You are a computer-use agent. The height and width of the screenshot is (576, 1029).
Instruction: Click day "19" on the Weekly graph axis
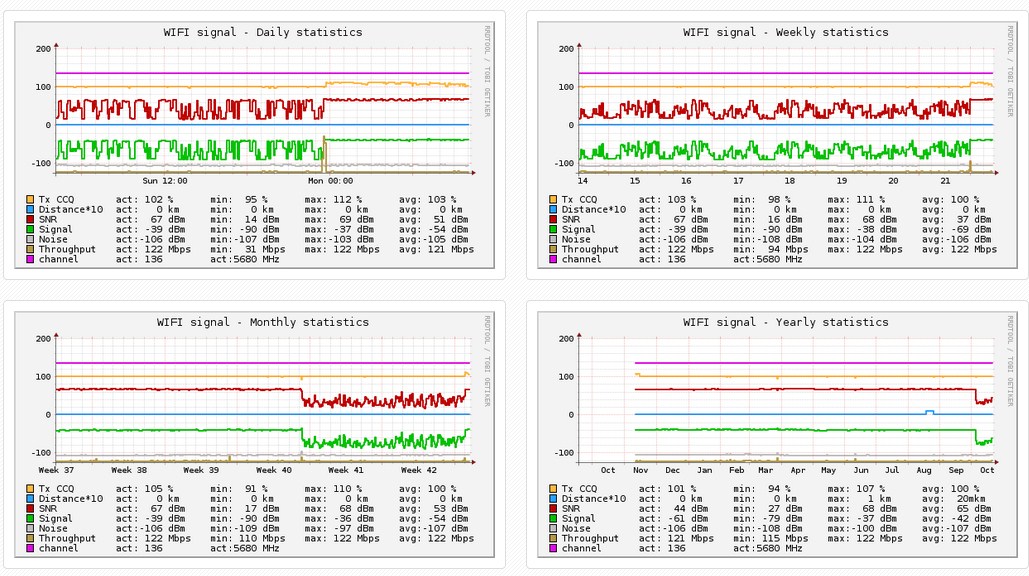841,181
